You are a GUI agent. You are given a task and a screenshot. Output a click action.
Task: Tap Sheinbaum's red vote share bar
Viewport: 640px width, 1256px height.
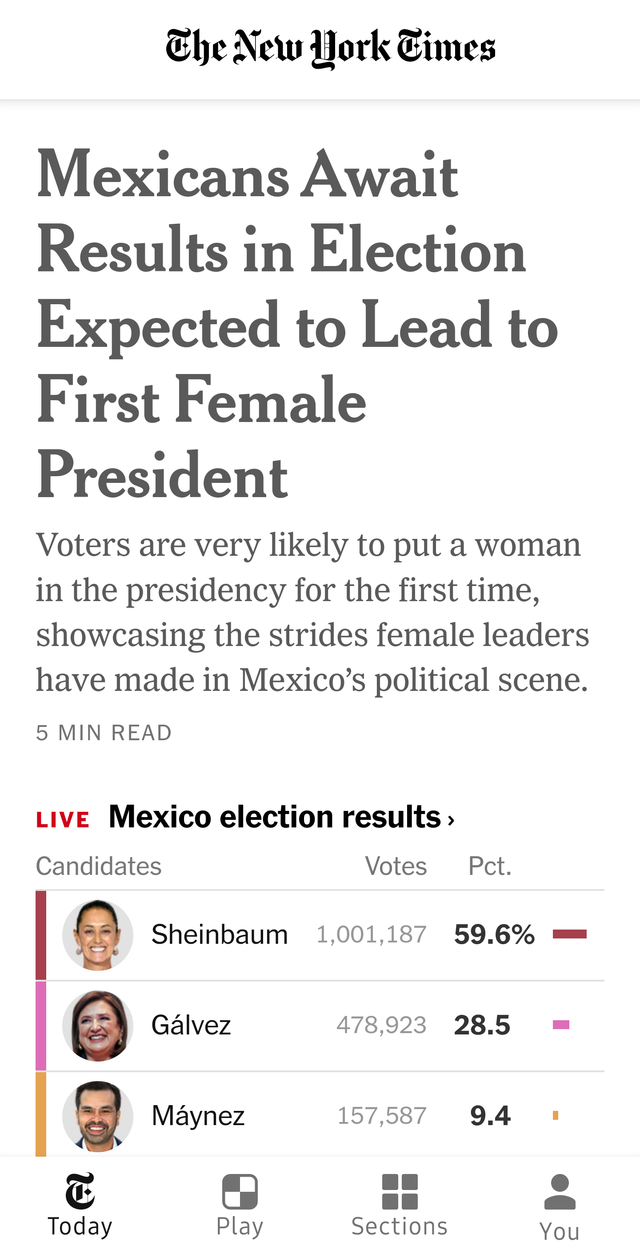[570, 935]
